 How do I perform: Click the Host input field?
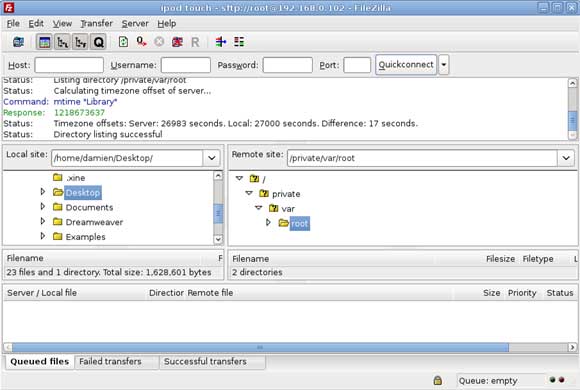click(69, 65)
